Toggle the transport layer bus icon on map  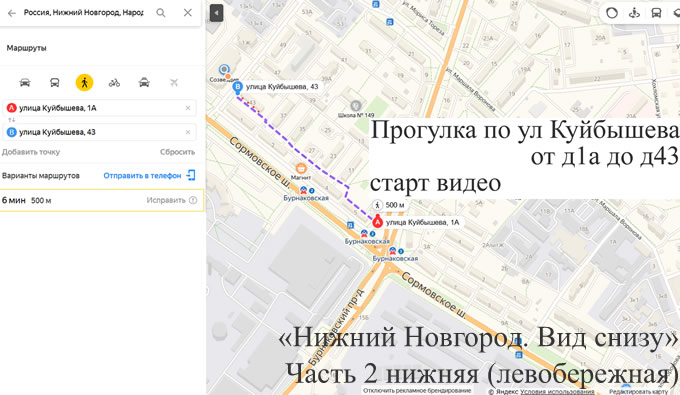pos(656,13)
